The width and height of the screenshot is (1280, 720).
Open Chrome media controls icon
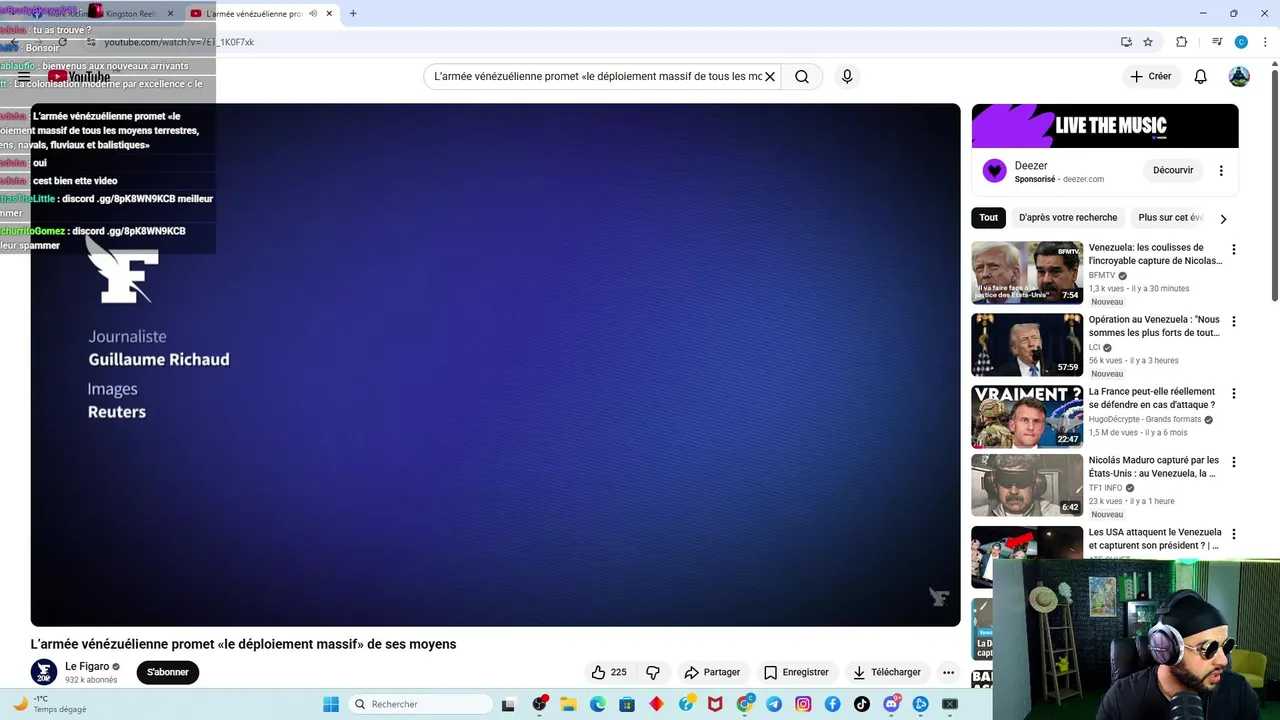pyautogui.click(x=1217, y=42)
